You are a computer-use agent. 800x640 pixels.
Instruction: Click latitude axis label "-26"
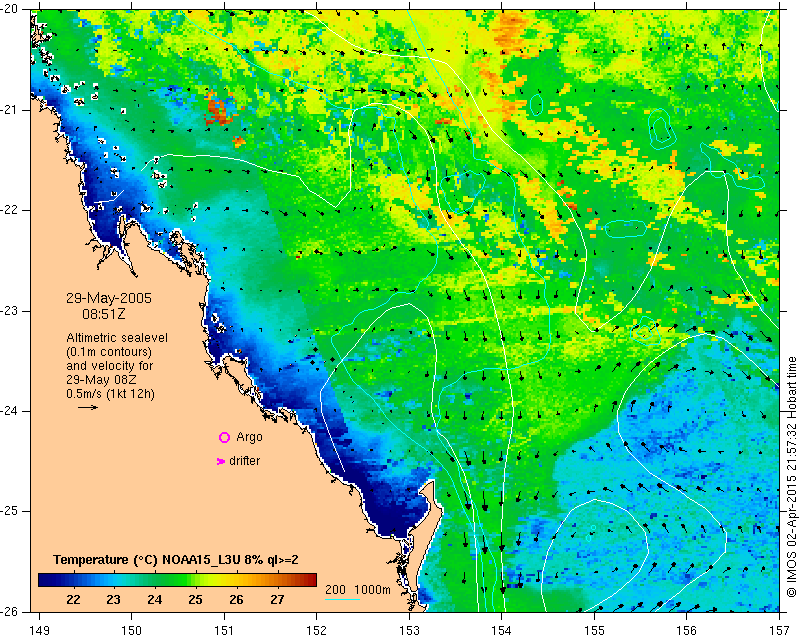tap(9, 611)
